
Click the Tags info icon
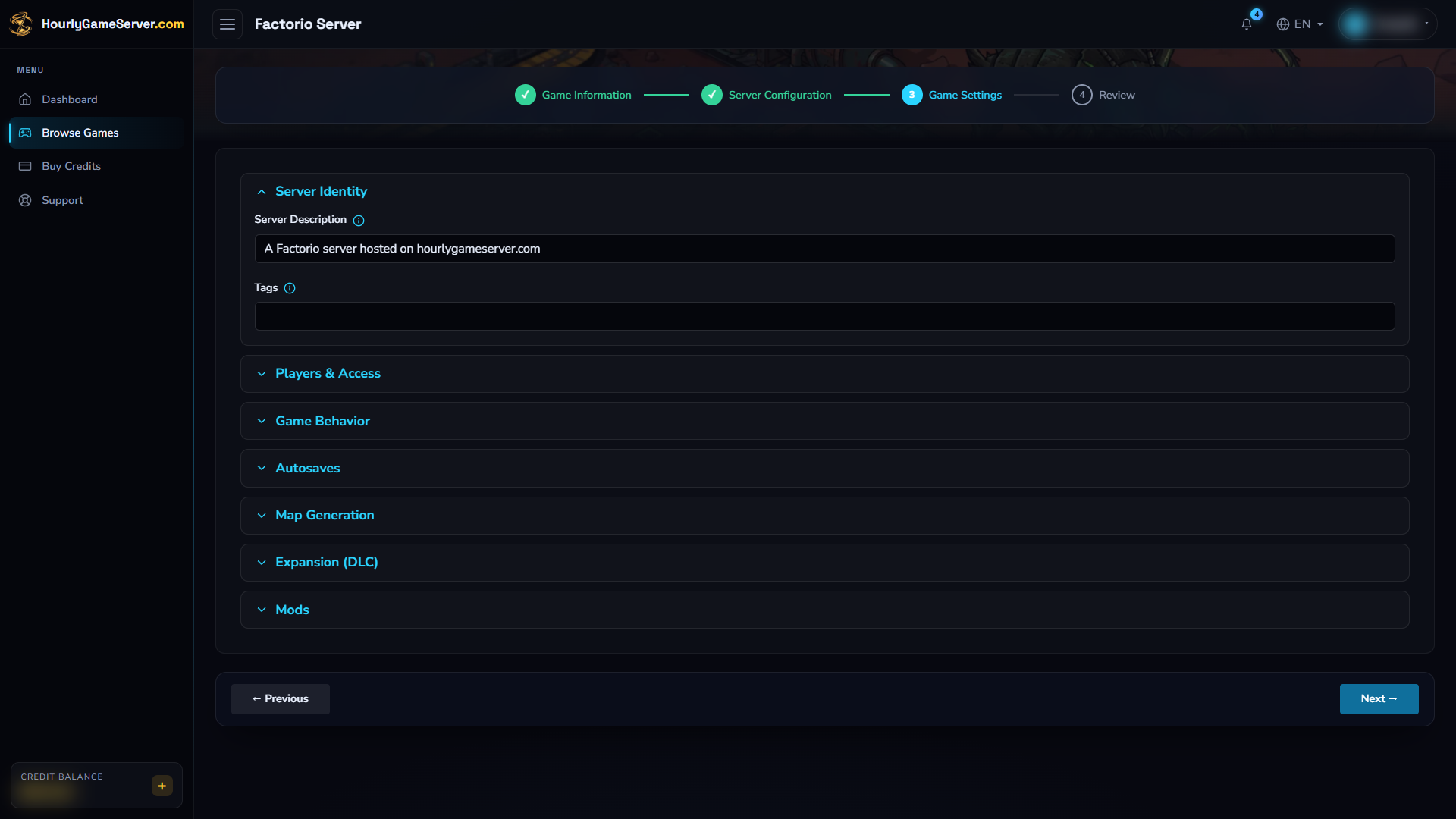tap(290, 288)
